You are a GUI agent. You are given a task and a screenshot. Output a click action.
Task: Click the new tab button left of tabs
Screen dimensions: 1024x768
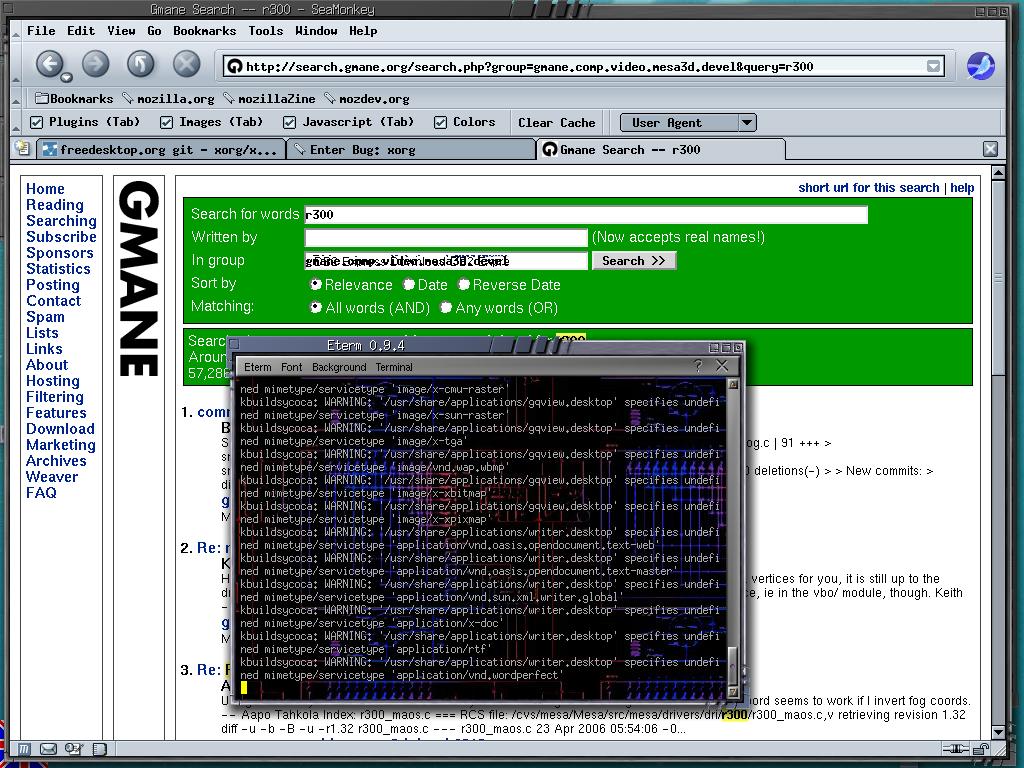(22, 149)
